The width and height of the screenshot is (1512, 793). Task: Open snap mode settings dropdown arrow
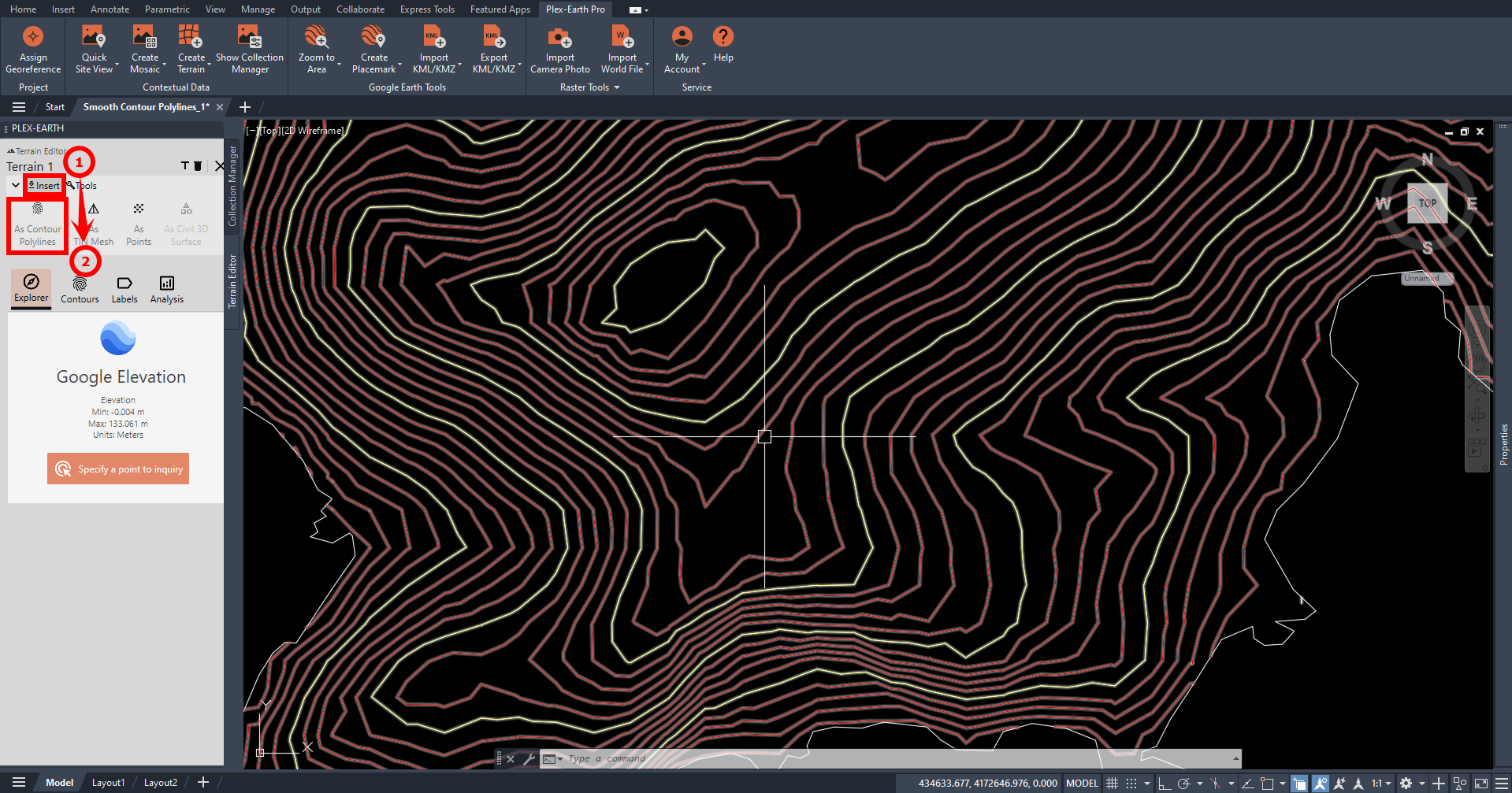1147,783
